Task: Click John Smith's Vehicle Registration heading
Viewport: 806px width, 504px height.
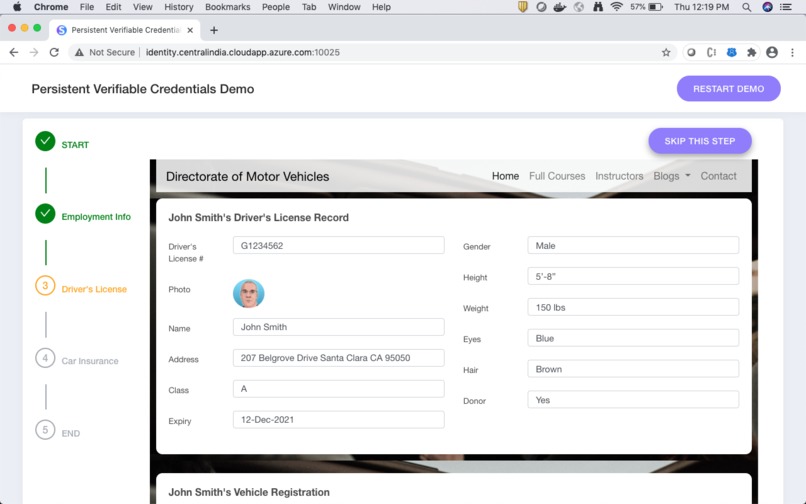Action: point(249,492)
